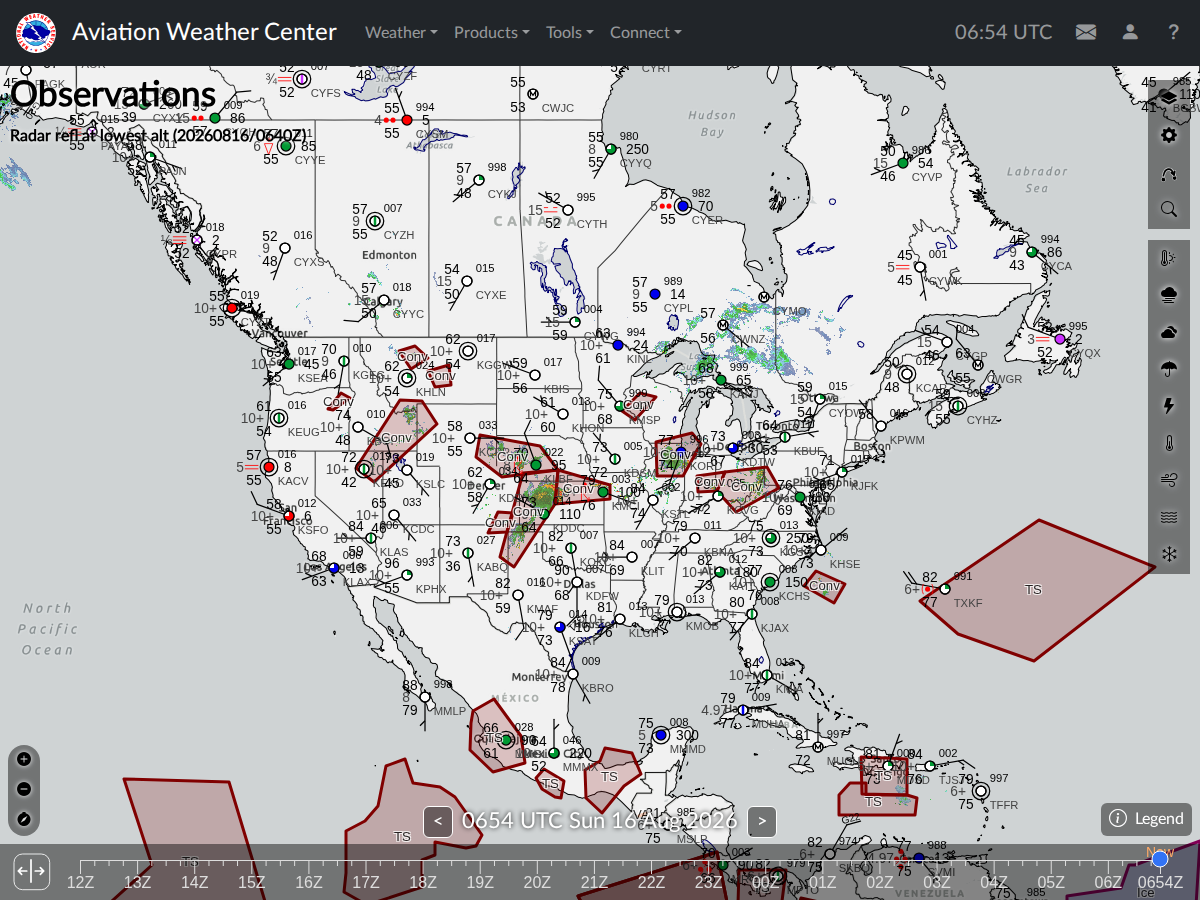This screenshot has height=900, width=1200.
Task: Click the NWS logo in the header
Action: click(x=35, y=33)
